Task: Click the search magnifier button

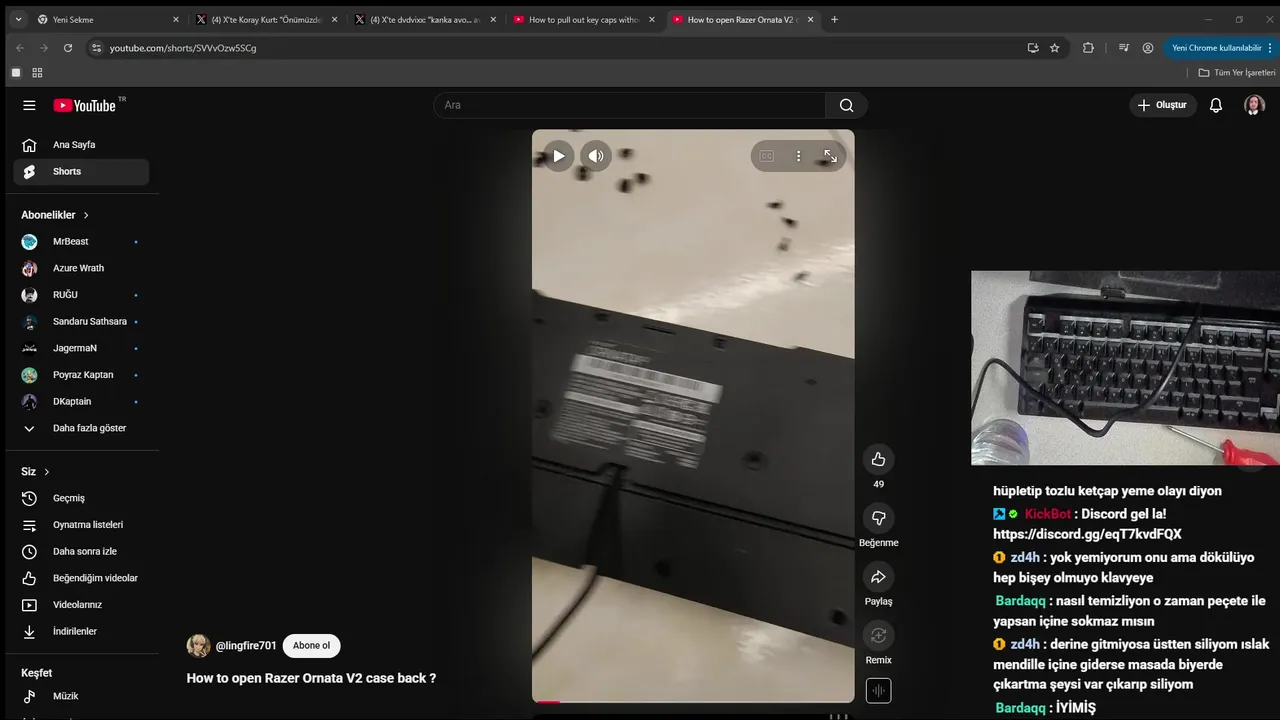Action: pos(847,105)
